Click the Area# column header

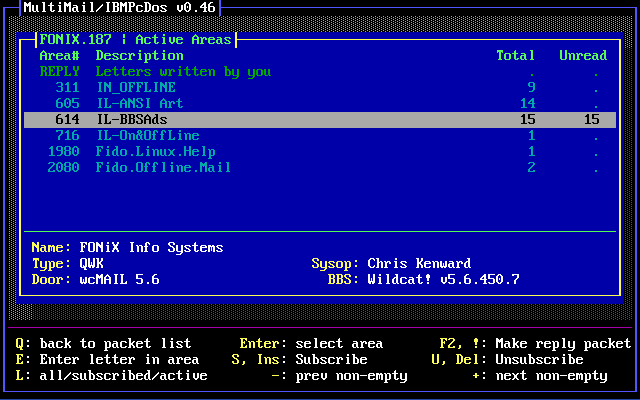59,56
